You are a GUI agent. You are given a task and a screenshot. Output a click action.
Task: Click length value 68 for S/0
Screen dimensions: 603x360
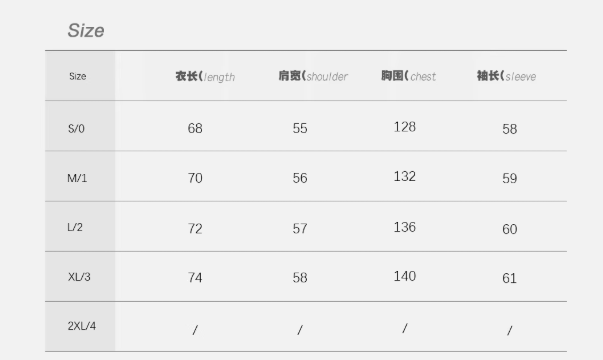point(195,128)
